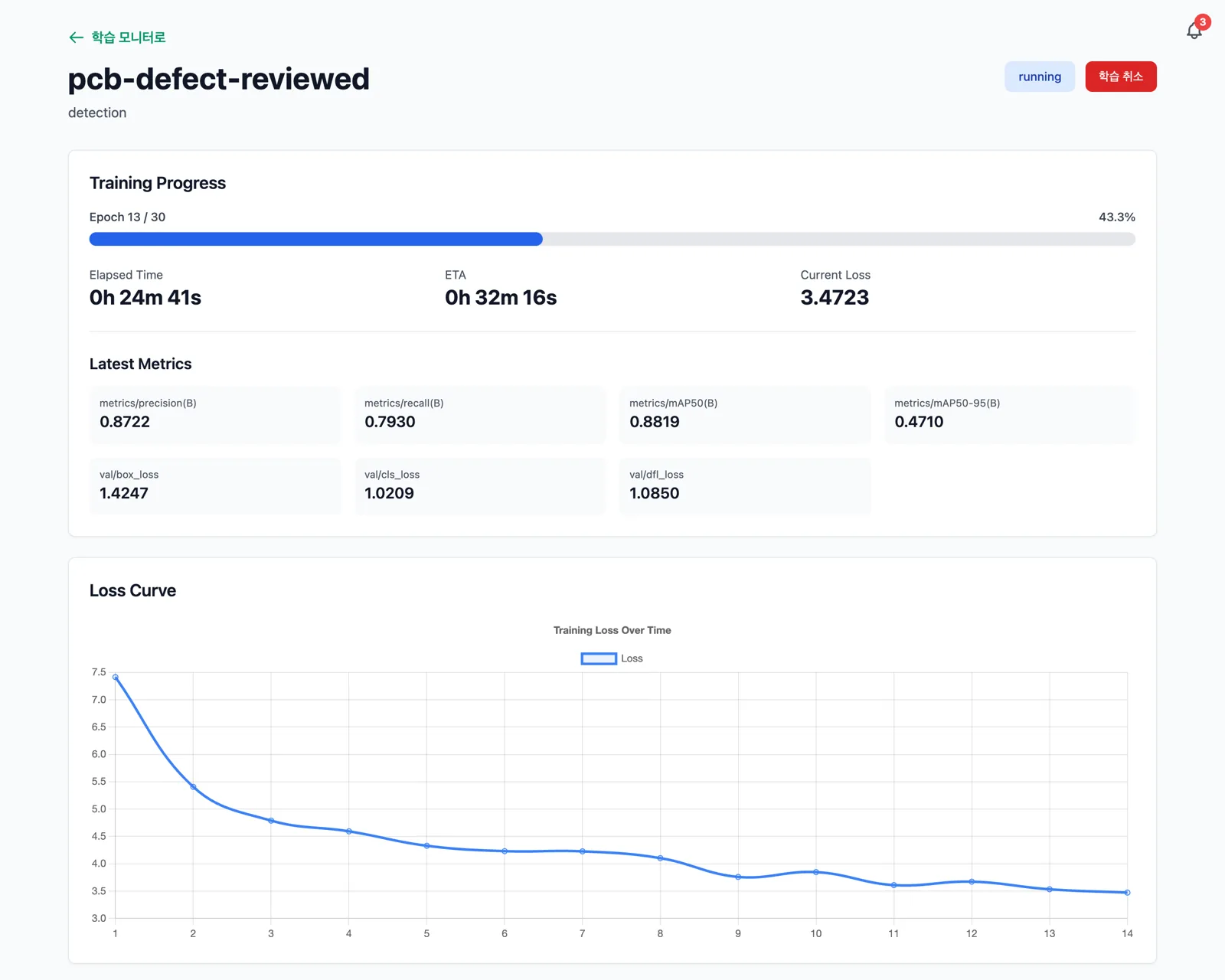Click the loss data point at epoch 9
This screenshot has height=980, width=1225.
click(738, 877)
